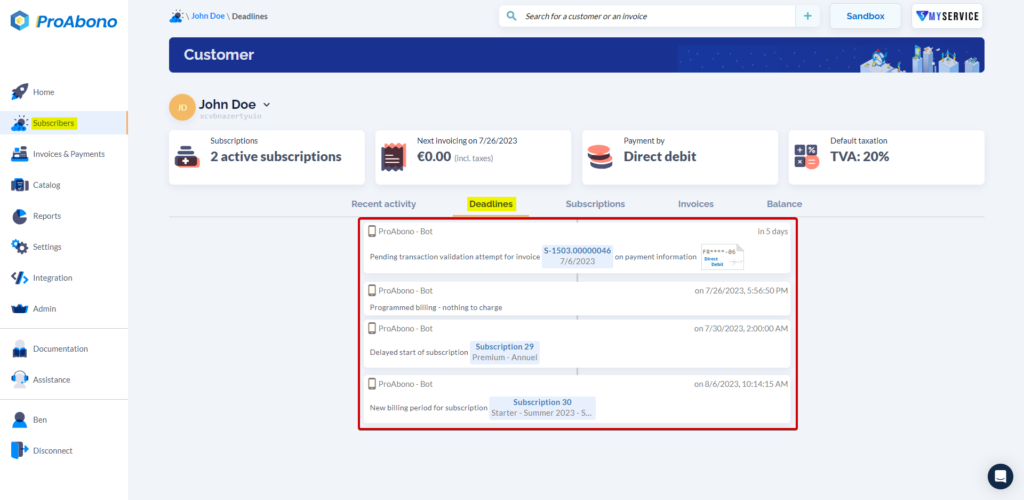Click the search magnifier icon

[511, 16]
